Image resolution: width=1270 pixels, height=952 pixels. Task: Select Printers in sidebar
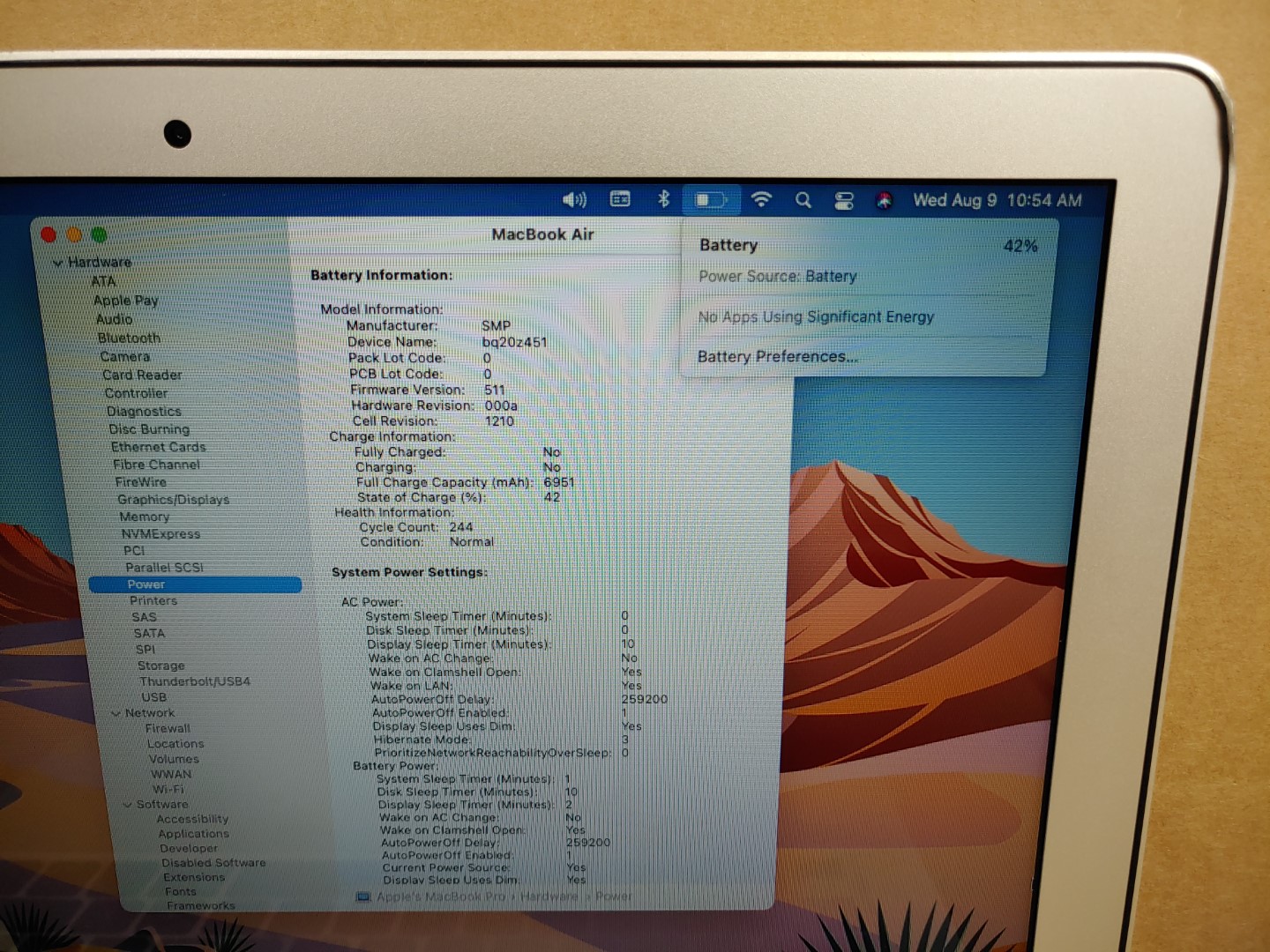point(153,601)
